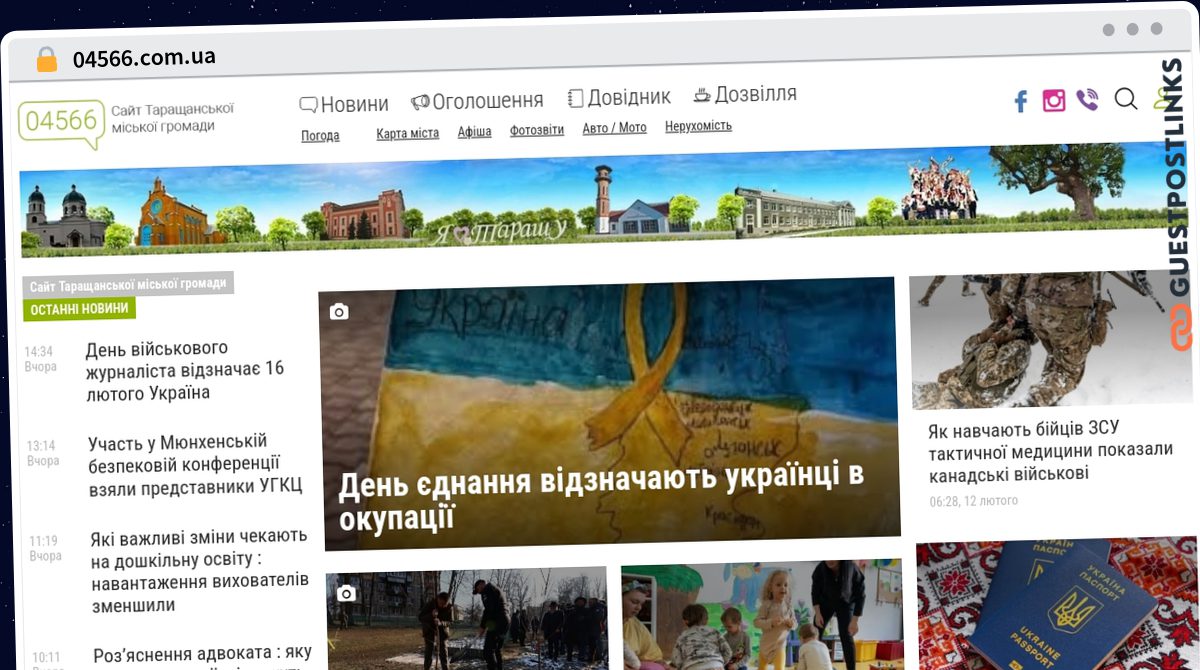Click the 13:14 Вчора timestamp

coord(42,453)
